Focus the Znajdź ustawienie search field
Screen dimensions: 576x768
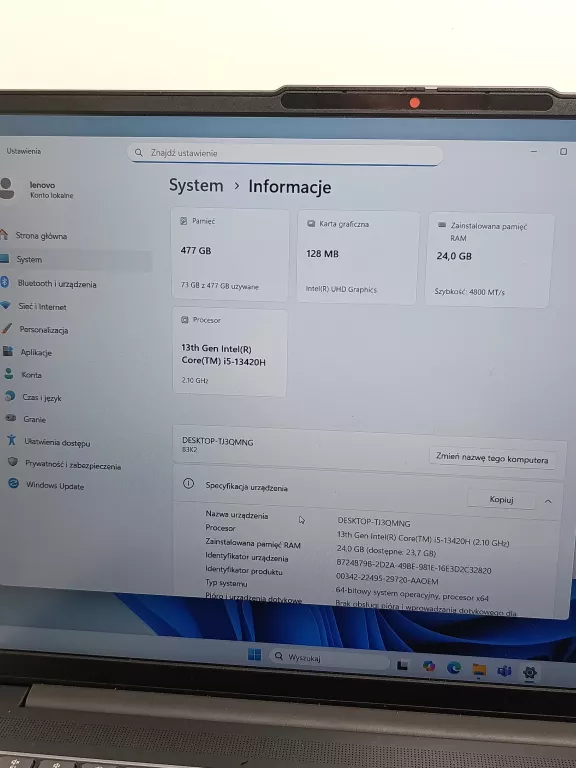pos(285,154)
